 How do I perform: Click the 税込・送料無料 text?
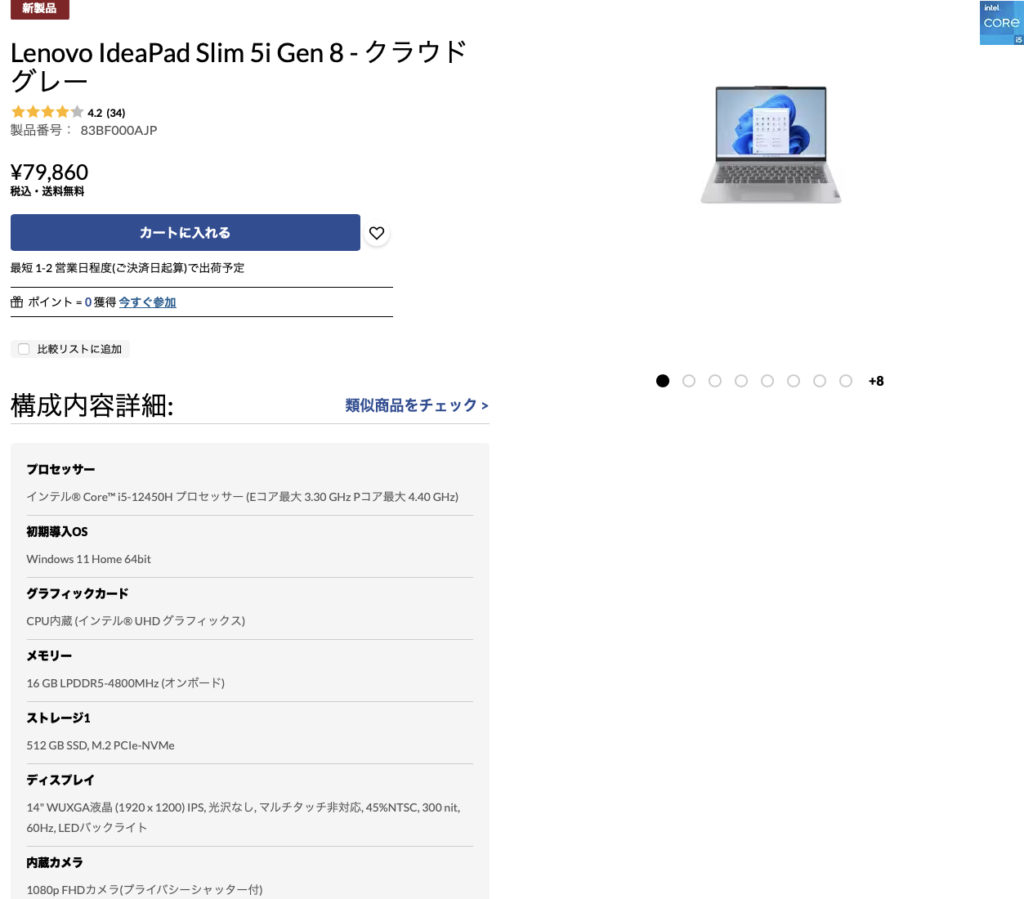tap(47, 191)
